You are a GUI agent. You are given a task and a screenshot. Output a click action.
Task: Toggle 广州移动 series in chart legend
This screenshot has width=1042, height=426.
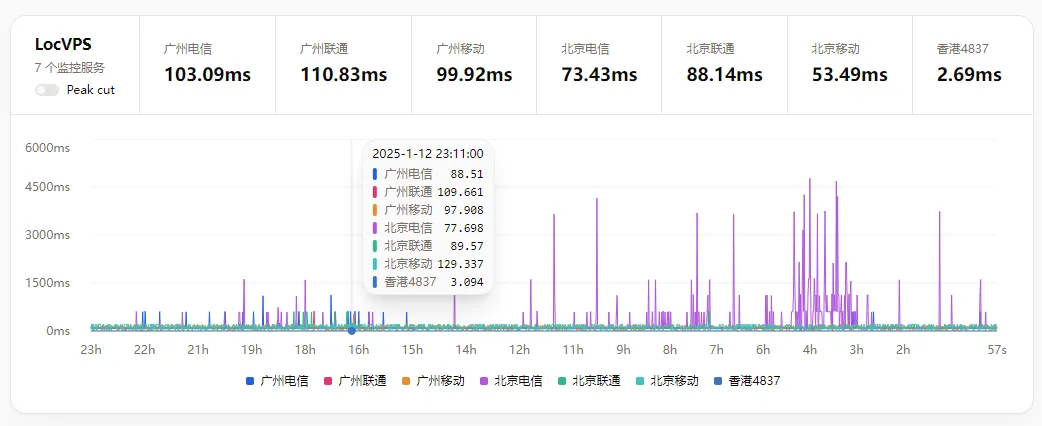coord(433,381)
